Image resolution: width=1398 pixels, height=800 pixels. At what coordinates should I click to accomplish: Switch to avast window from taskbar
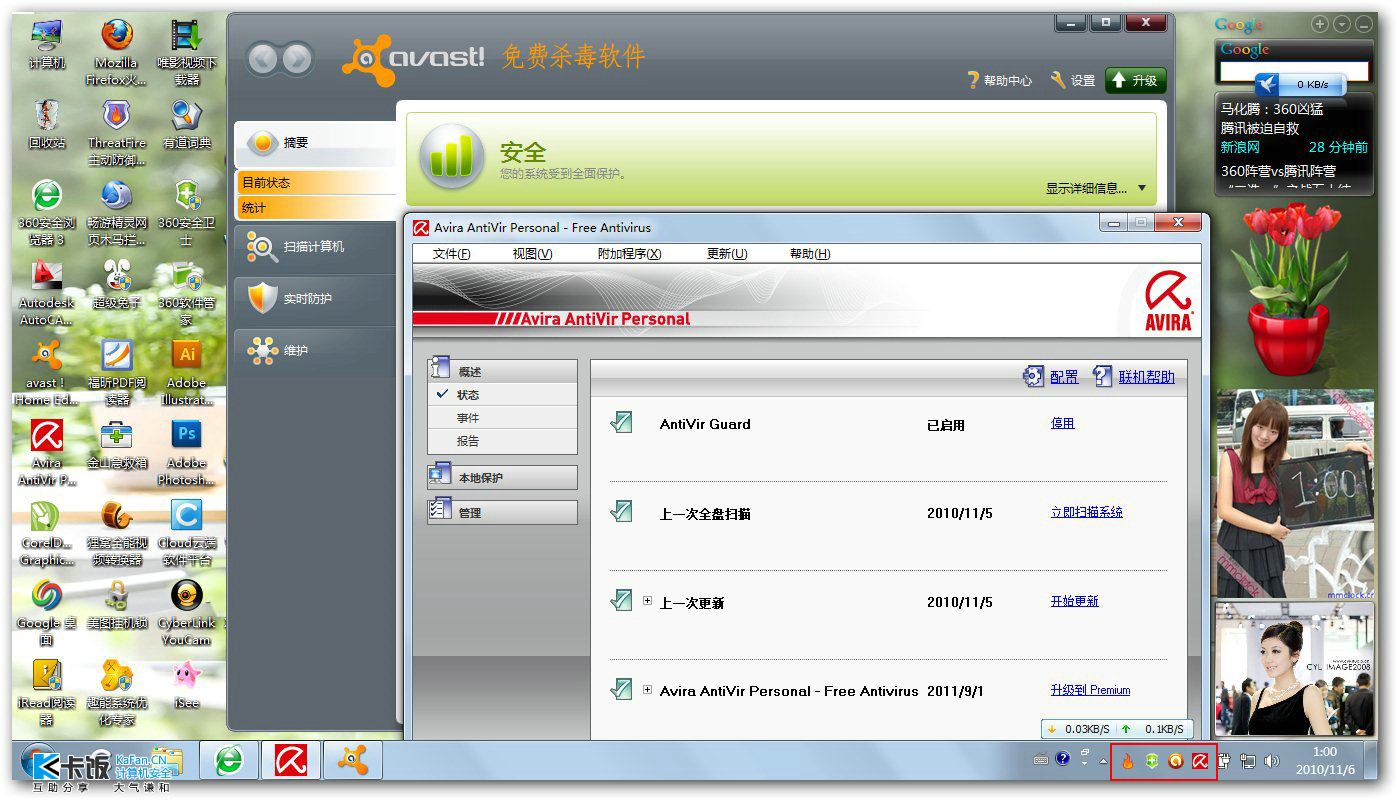pos(354,761)
